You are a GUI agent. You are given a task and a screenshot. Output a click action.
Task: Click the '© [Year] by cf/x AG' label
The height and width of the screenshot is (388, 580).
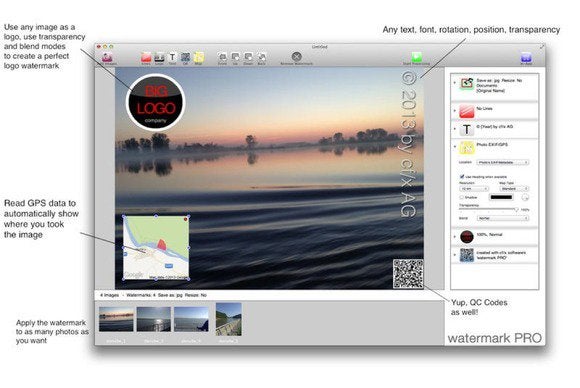[x=495, y=126]
